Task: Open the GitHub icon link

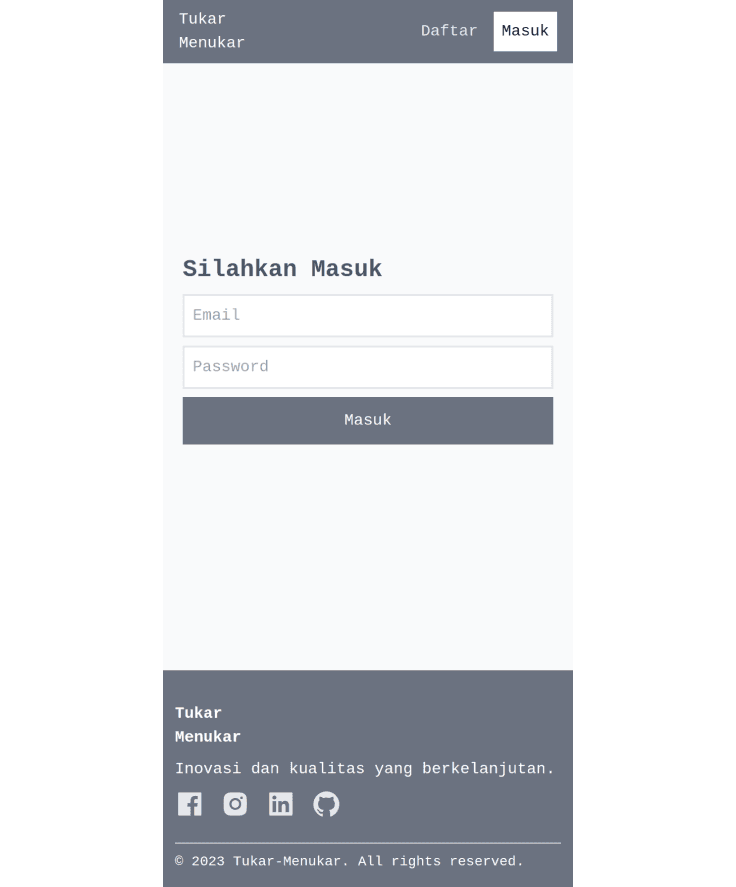Action: (326, 804)
